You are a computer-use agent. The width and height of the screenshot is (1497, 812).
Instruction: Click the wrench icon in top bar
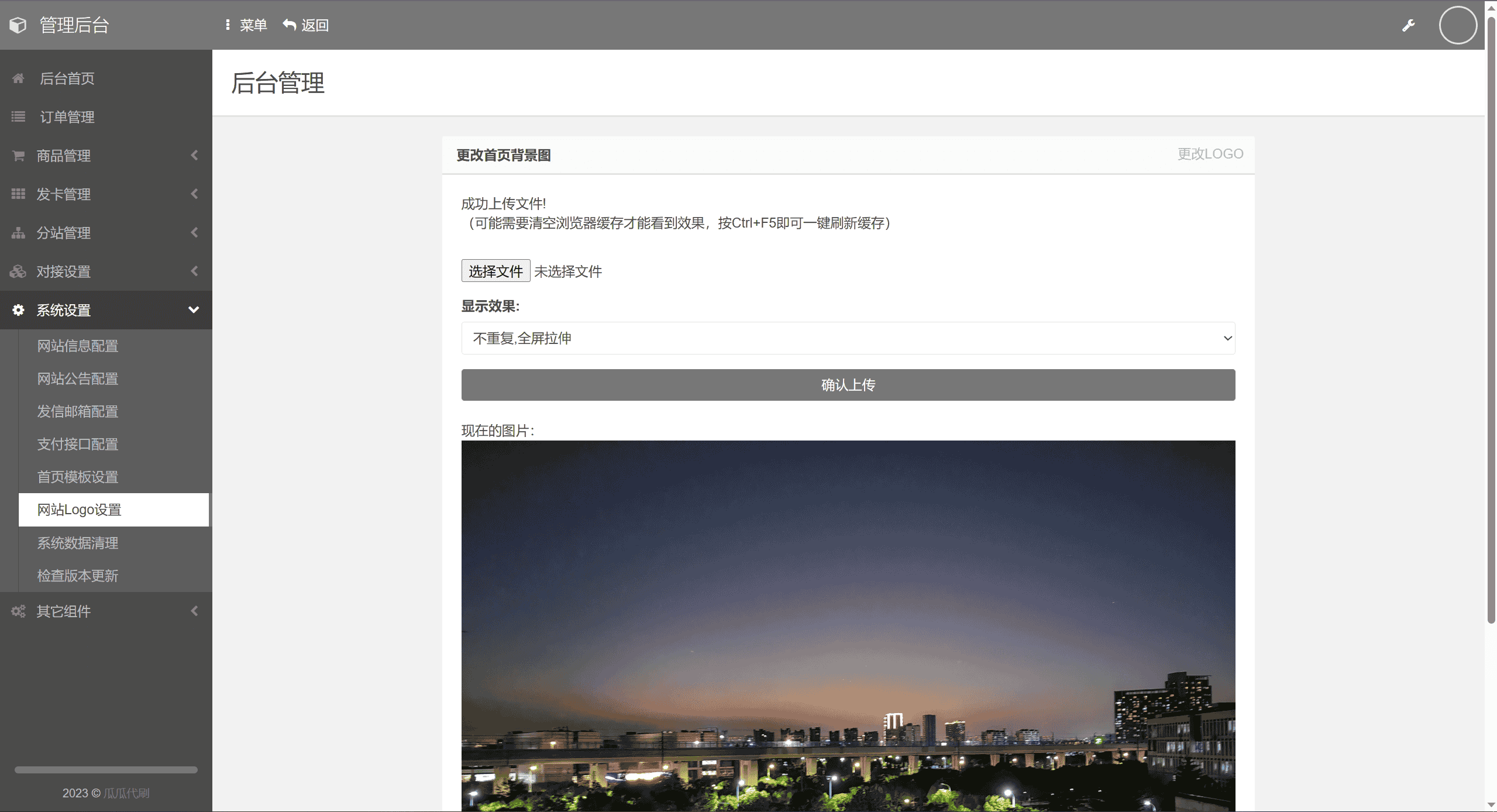[x=1408, y=25]
